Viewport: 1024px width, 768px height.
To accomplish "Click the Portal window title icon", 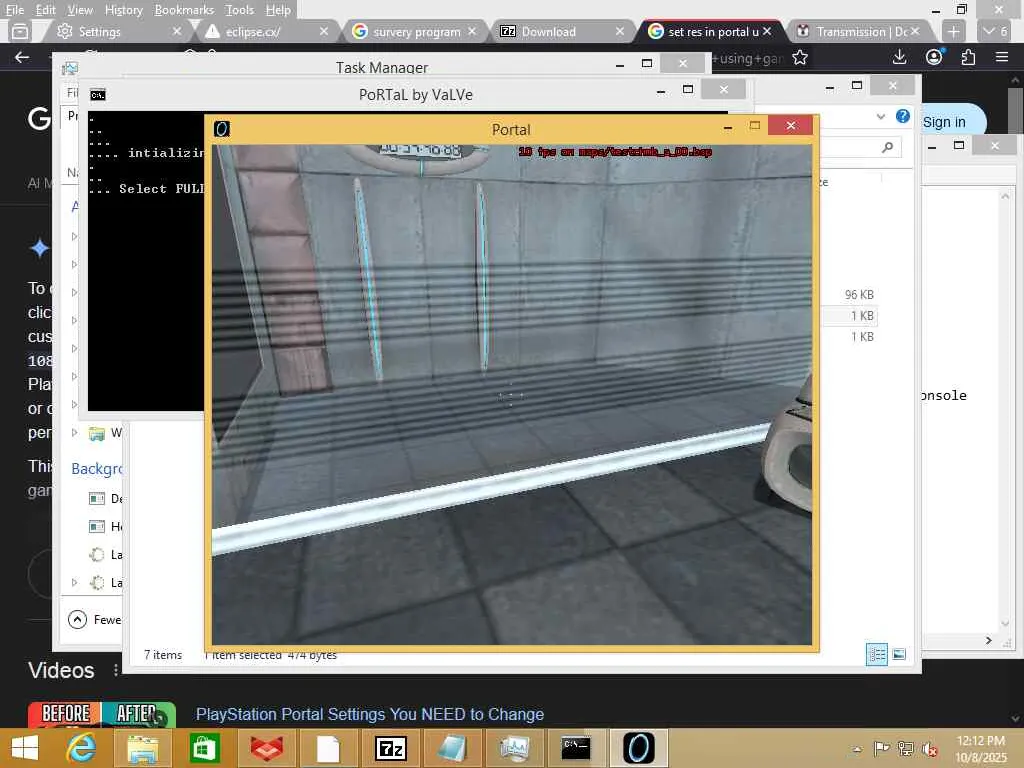I will [x=221, y=129].
